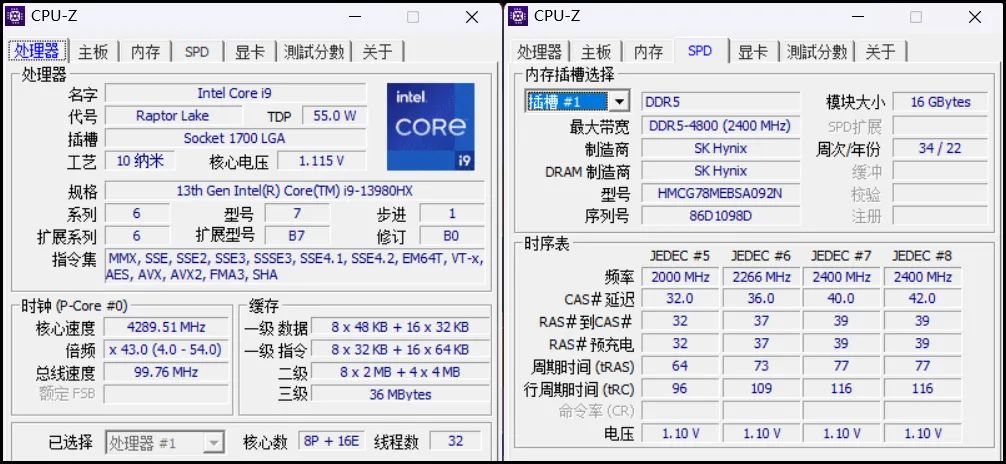Minimize the left CPU-Z window
Screen dimensions: 1006x464
coord(352,17)
